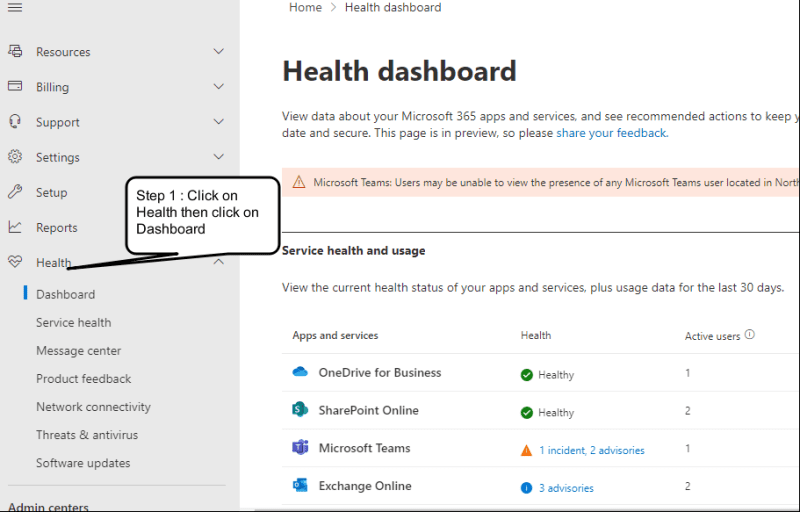
Task: Click the Setup wrench icon
Action: 15,192
